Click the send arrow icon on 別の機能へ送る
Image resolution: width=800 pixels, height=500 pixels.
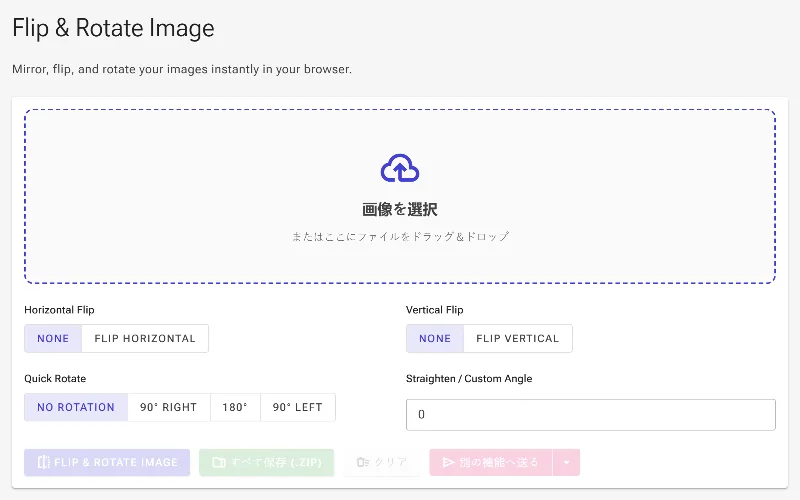click(448, 462)
